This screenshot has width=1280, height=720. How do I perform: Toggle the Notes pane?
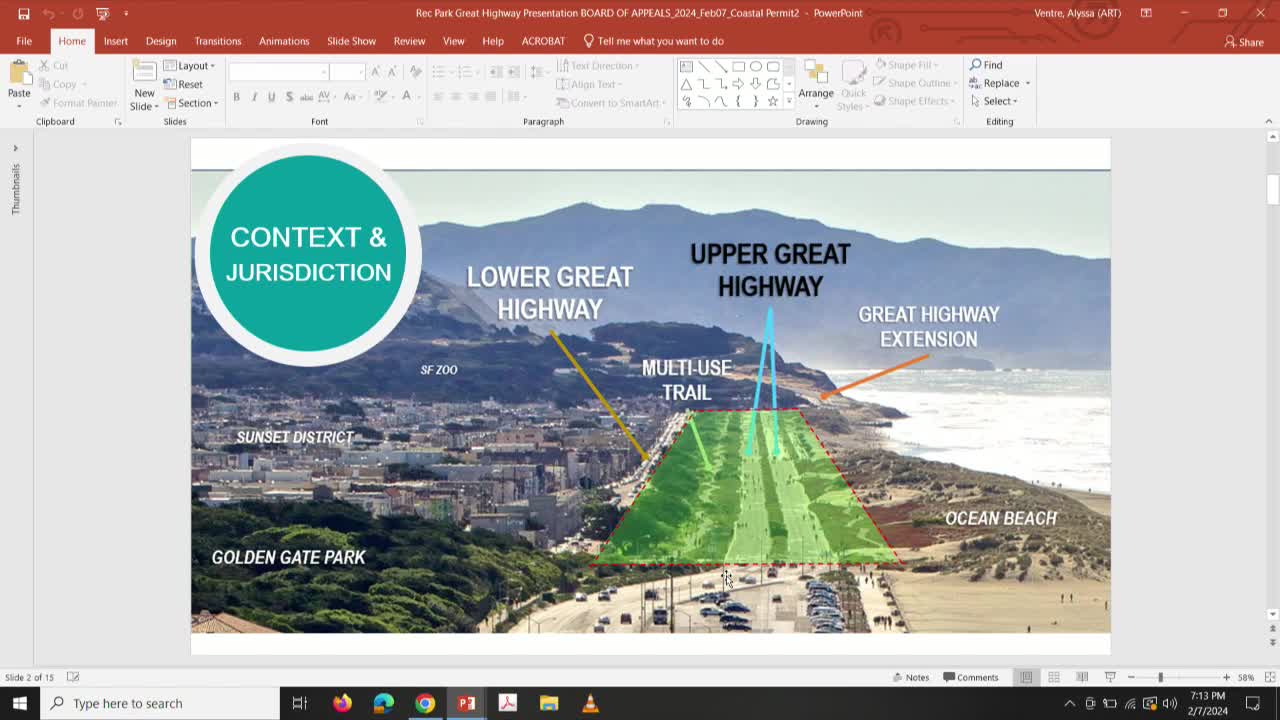[911, 677]
